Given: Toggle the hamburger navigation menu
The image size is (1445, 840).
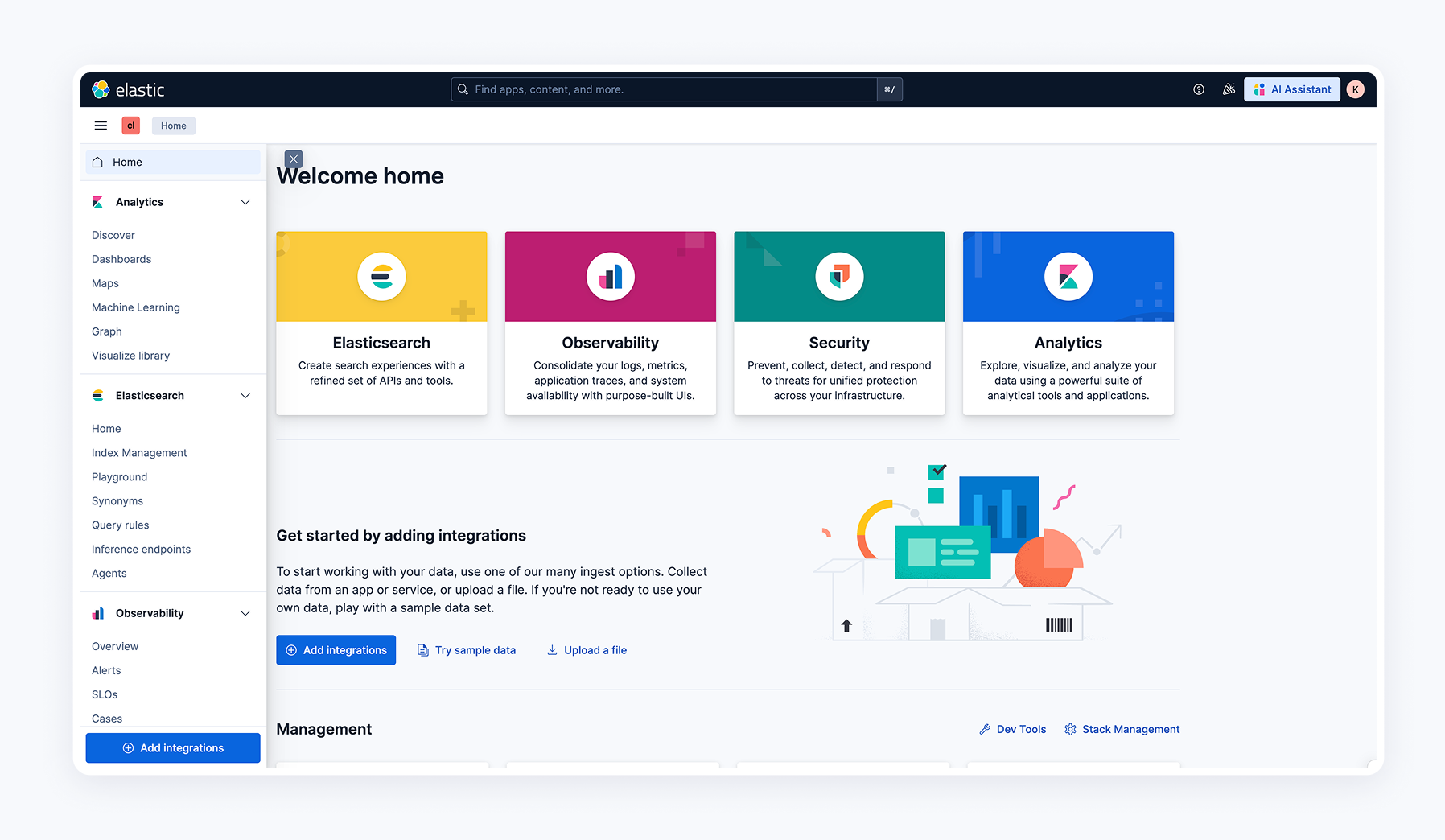Looking at the screenshot, I should coord(101,126).
